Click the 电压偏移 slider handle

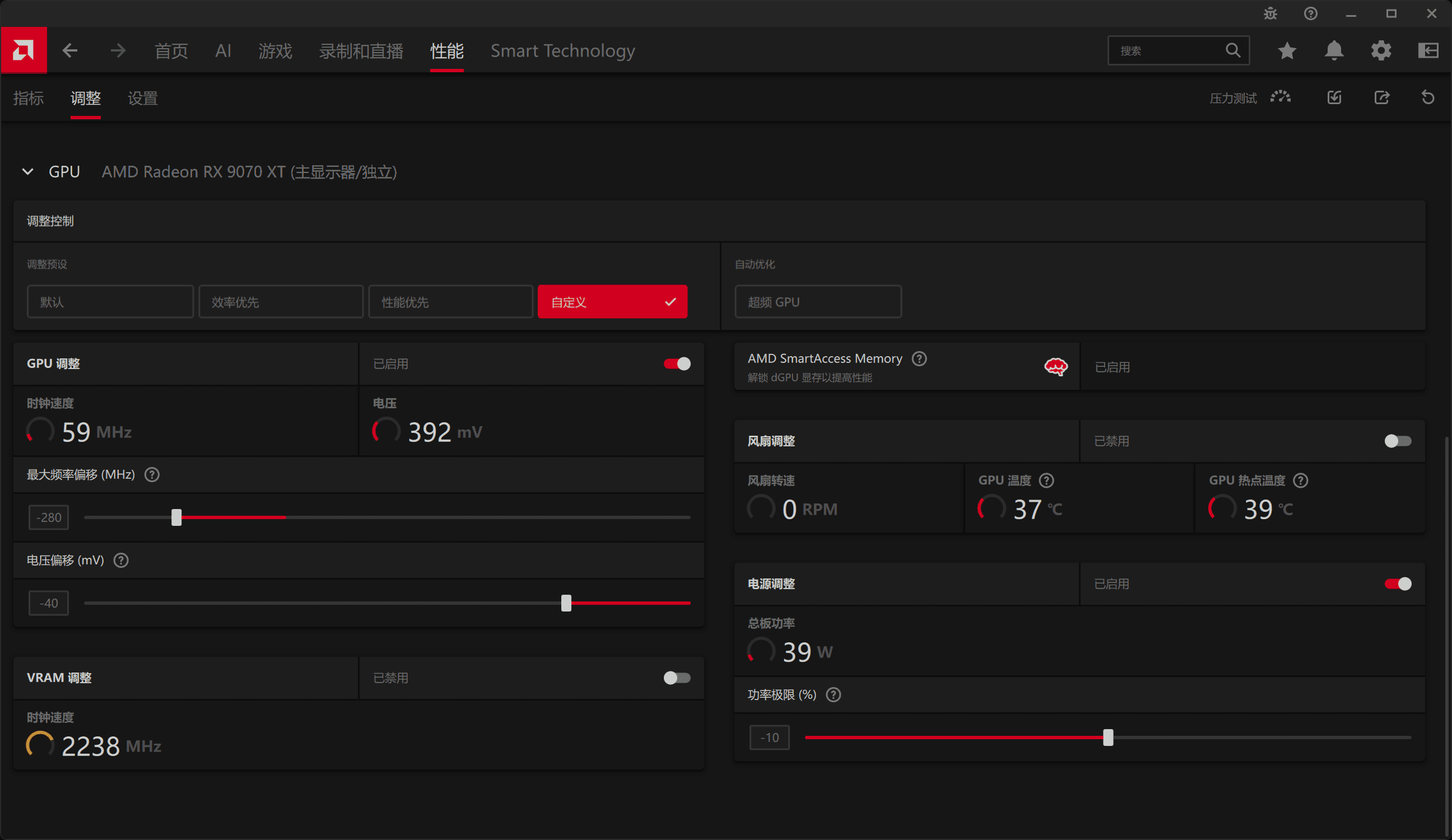pyautogui.click(x=566, y=603)
